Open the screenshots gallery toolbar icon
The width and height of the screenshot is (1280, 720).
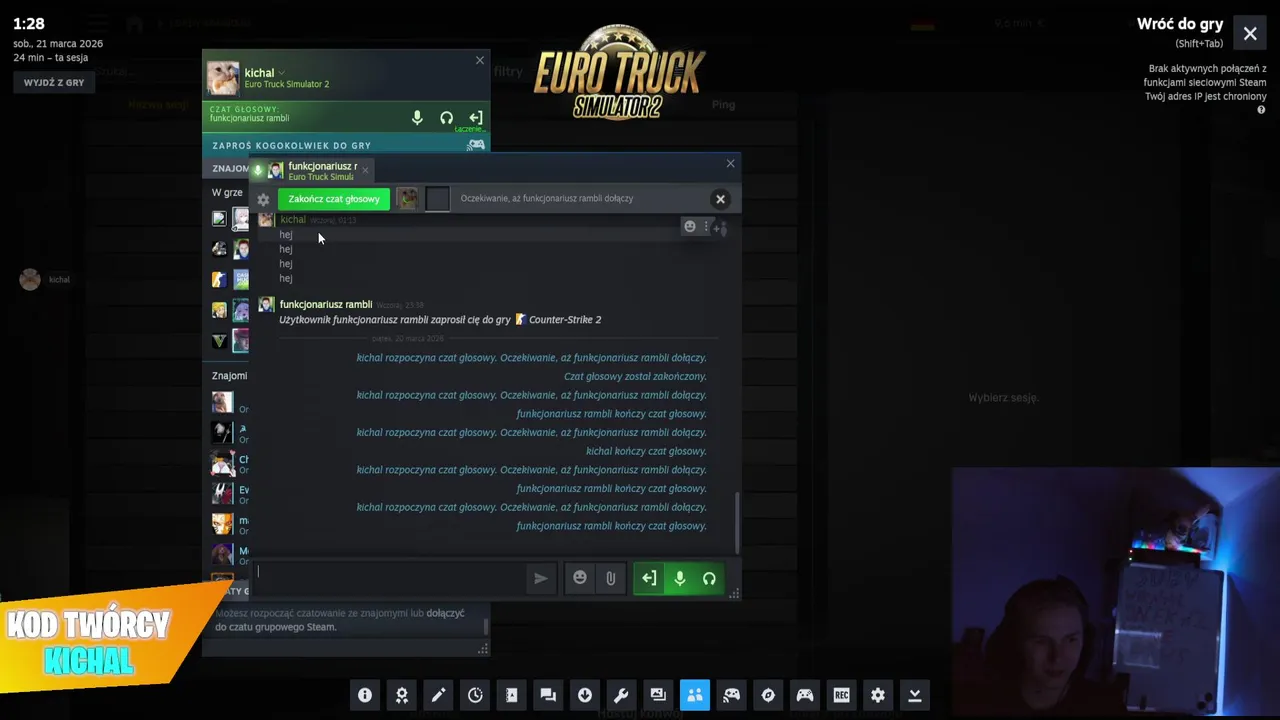[658, 695]
